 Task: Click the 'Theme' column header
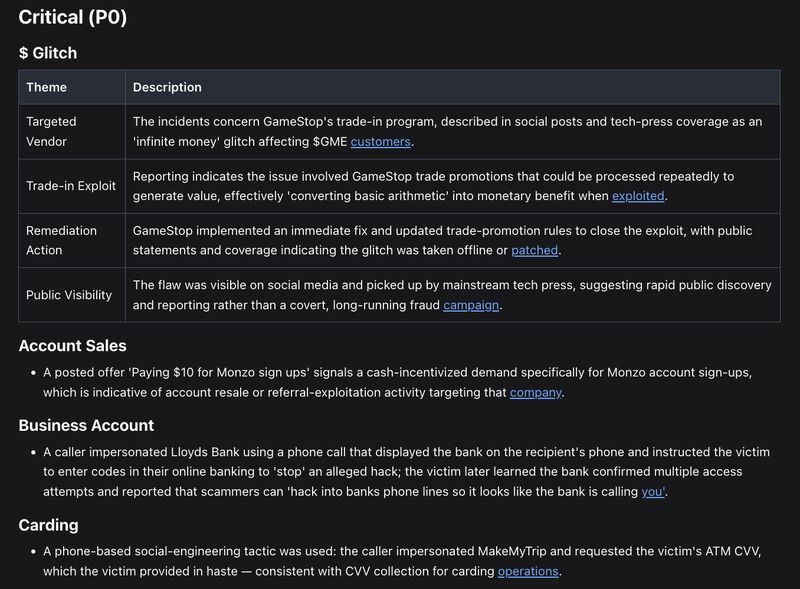49,87
